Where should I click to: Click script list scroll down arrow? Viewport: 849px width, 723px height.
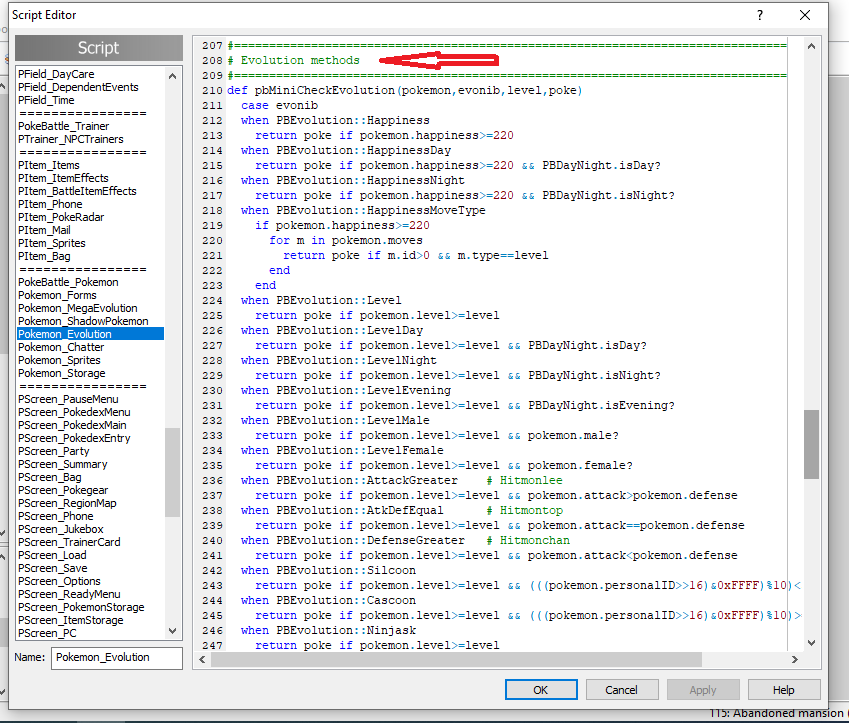(173, 632)
